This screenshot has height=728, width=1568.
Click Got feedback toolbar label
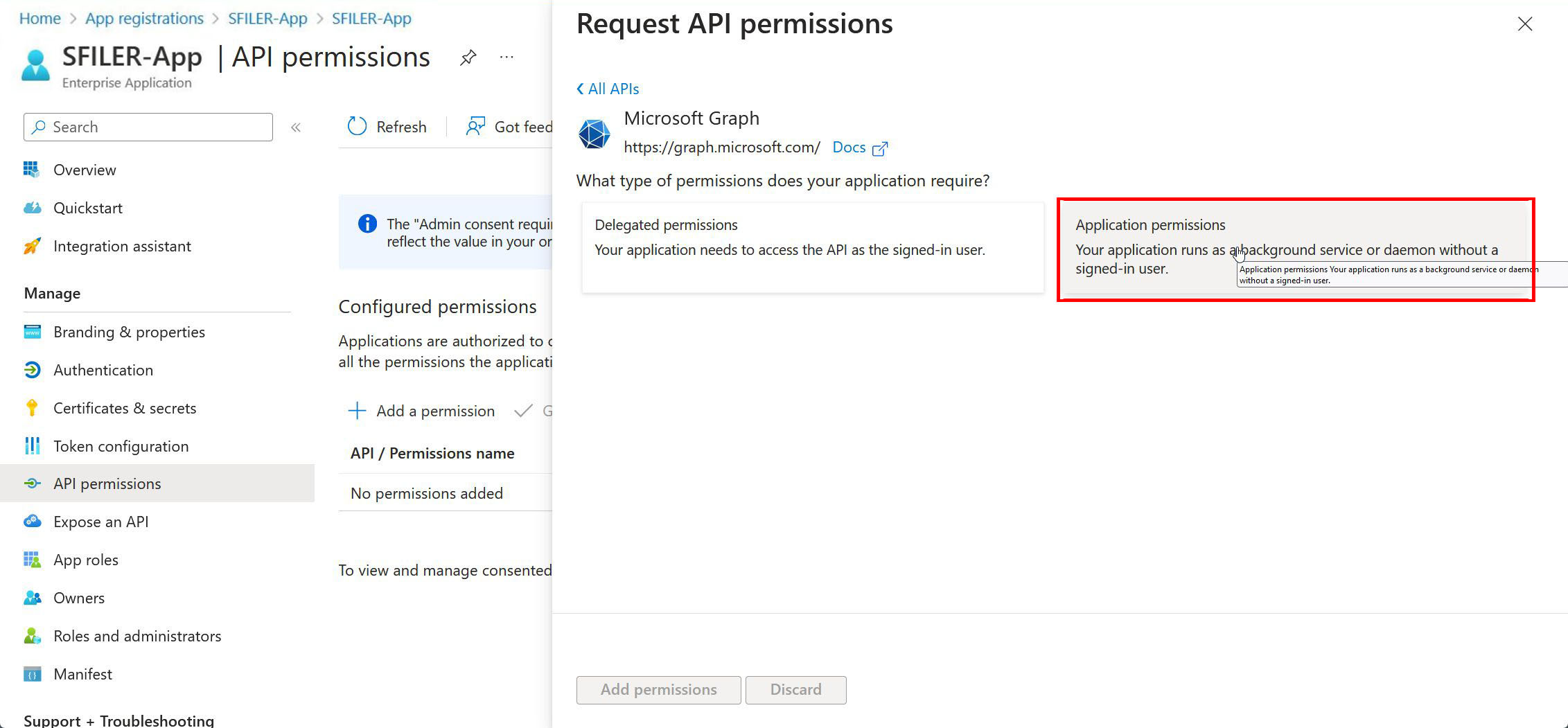[x=523, y=127]
